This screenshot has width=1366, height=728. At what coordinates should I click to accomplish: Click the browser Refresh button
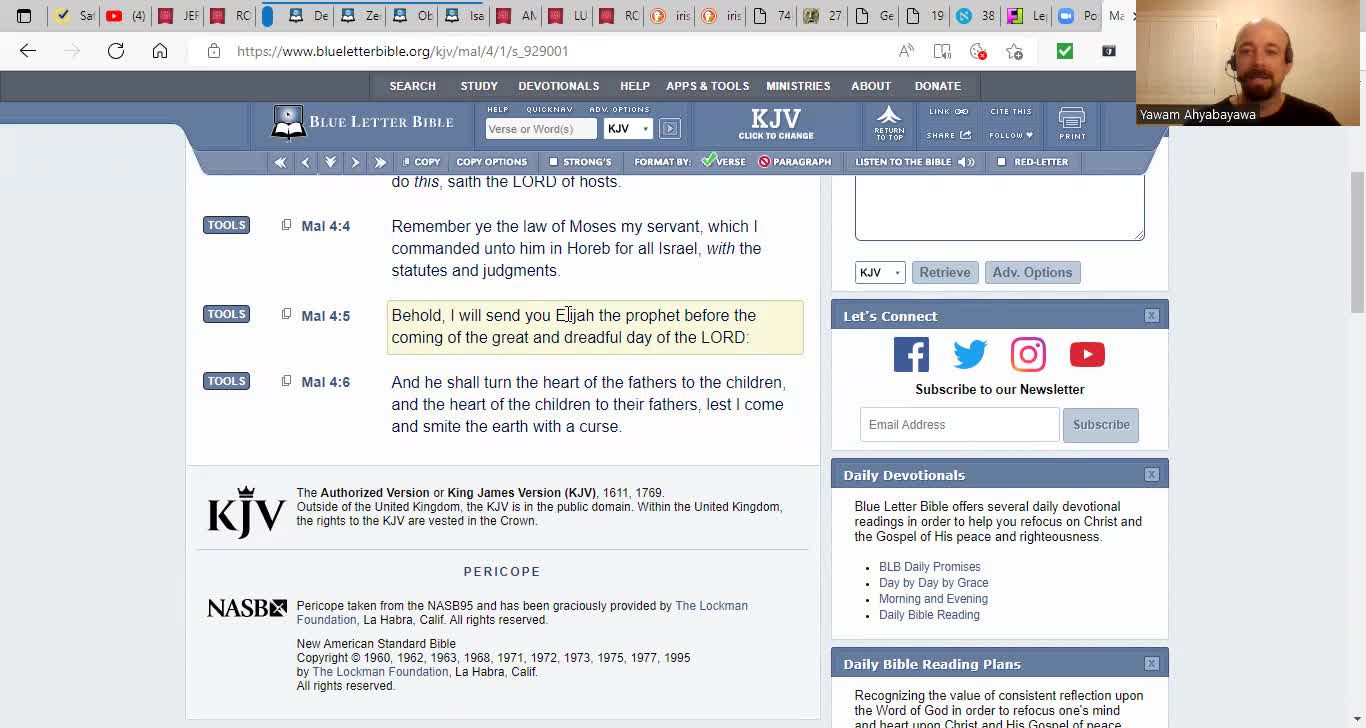pos(116,51)
